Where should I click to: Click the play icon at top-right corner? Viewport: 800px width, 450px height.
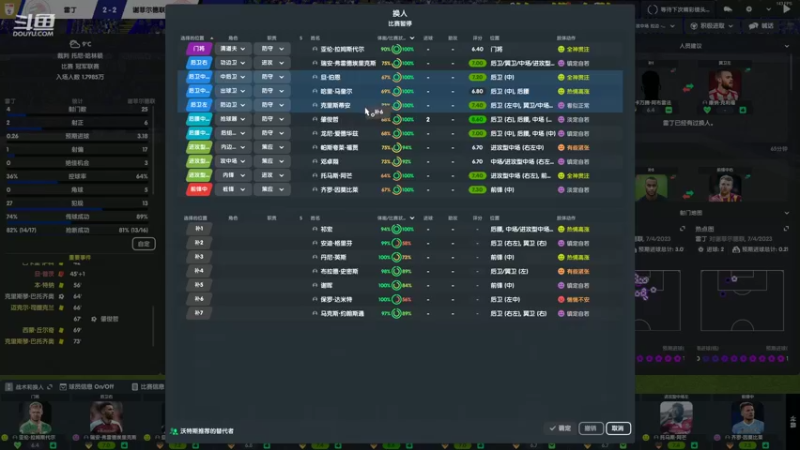[x=786, y=9]
